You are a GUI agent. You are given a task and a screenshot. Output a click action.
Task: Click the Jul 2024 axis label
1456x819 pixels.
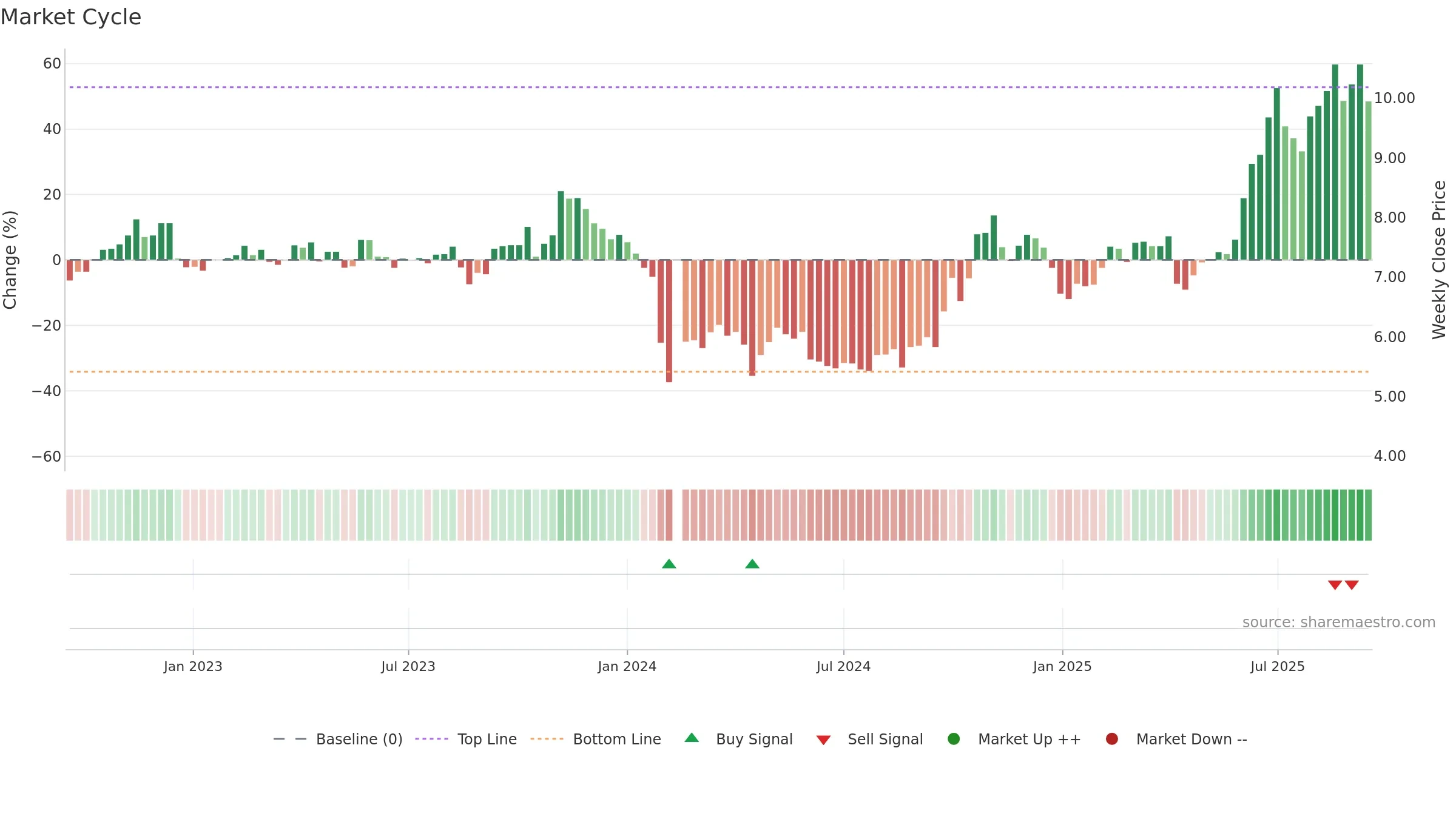pos(843,666)
